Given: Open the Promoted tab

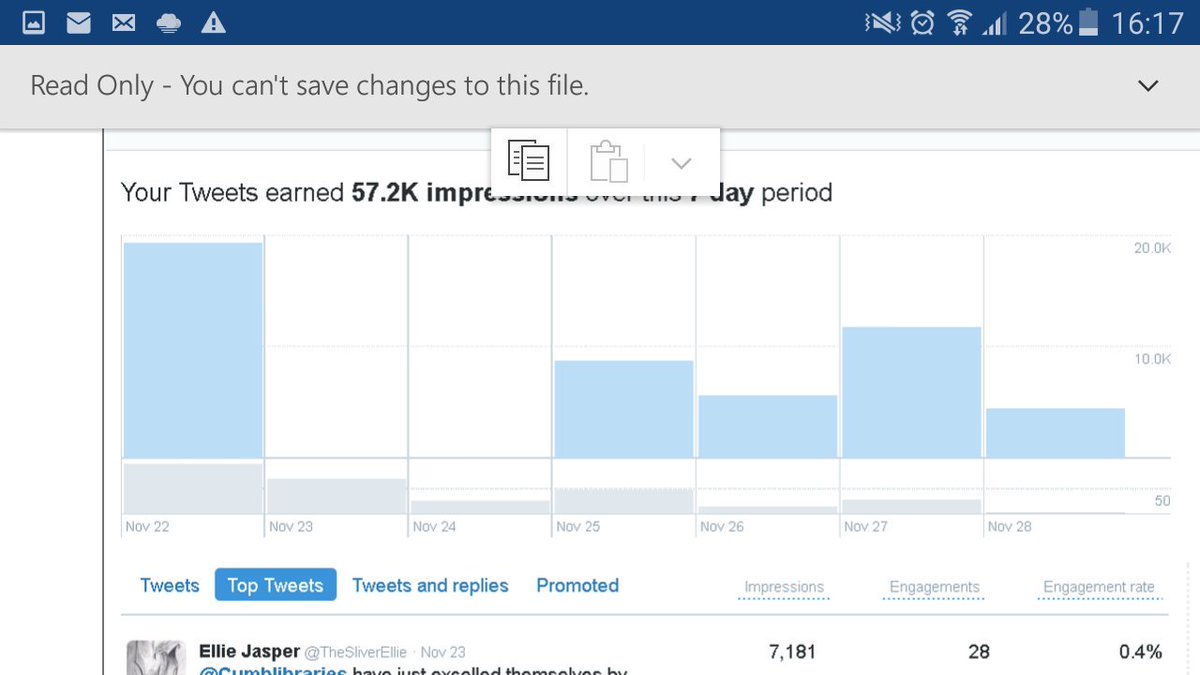Looking at the screenshot, I should click(x=577, y=586).
